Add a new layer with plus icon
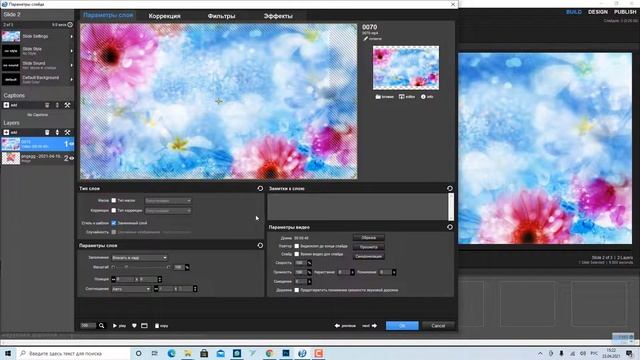This screenshot has width=640, height=360. click(6, 132)
